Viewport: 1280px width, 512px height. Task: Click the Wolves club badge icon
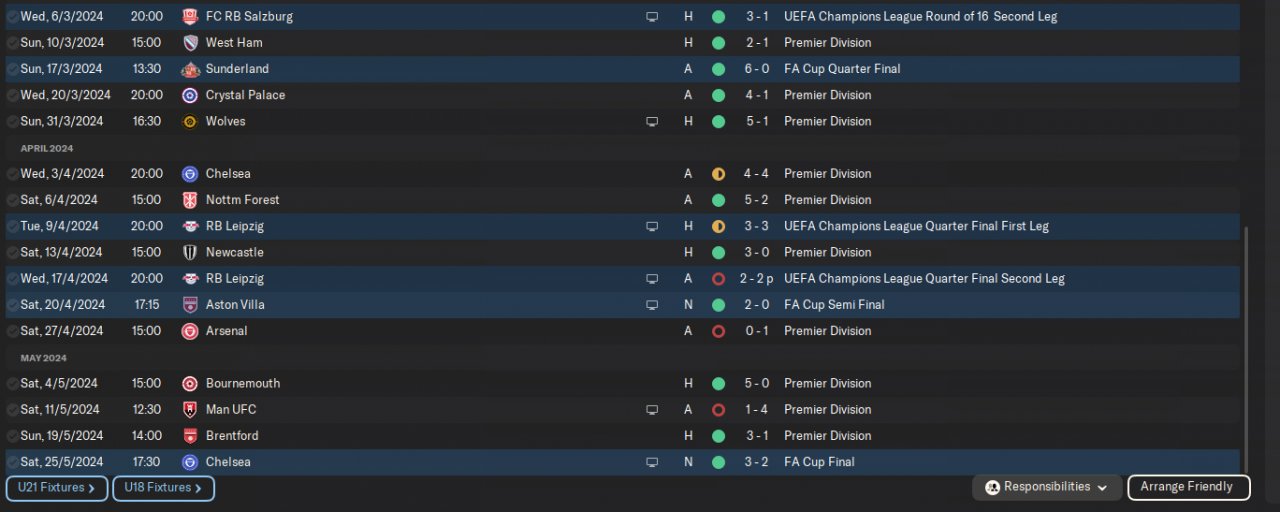(190, 121)
